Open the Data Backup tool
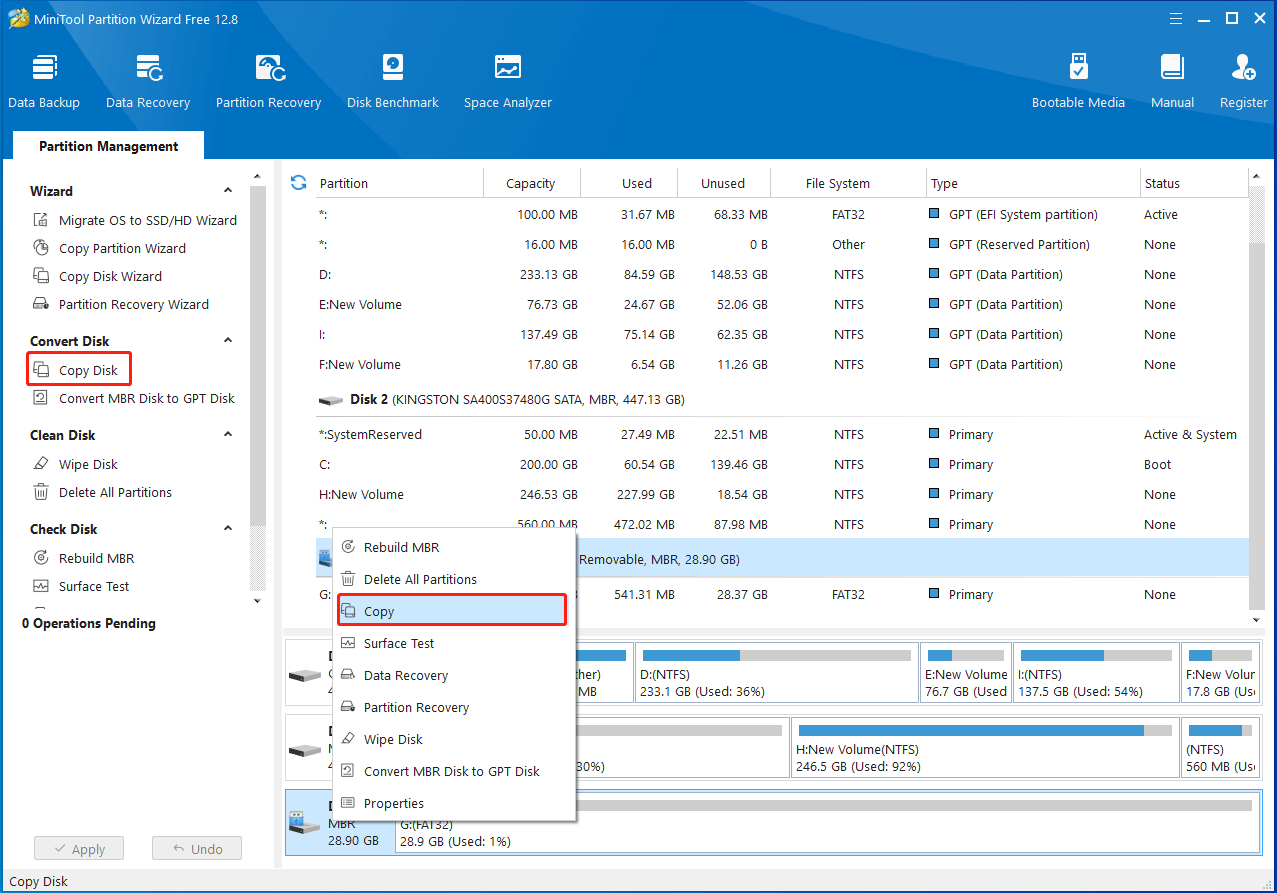This screenshot has height=893, width=1277. (x=44, y=80)
